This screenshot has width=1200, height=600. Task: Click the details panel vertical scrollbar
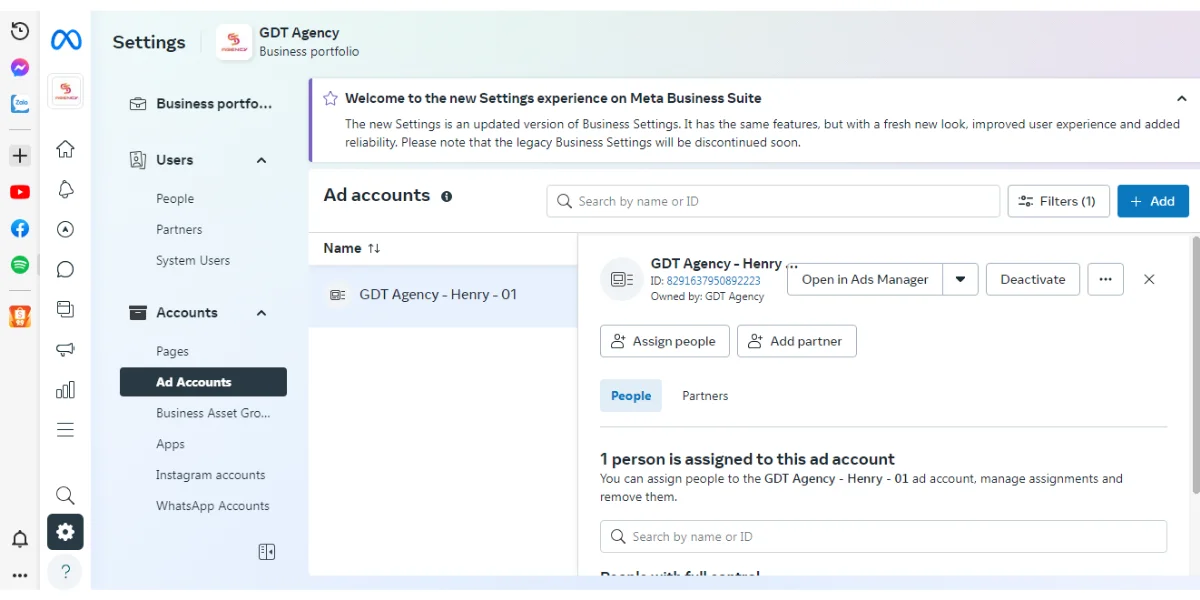(x=1195, y=365)
